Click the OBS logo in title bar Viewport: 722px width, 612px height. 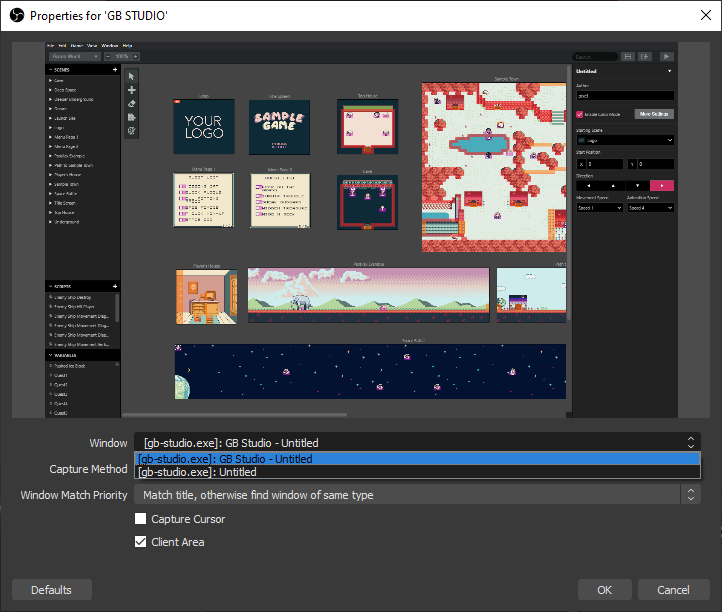click(x=15, y=16)
